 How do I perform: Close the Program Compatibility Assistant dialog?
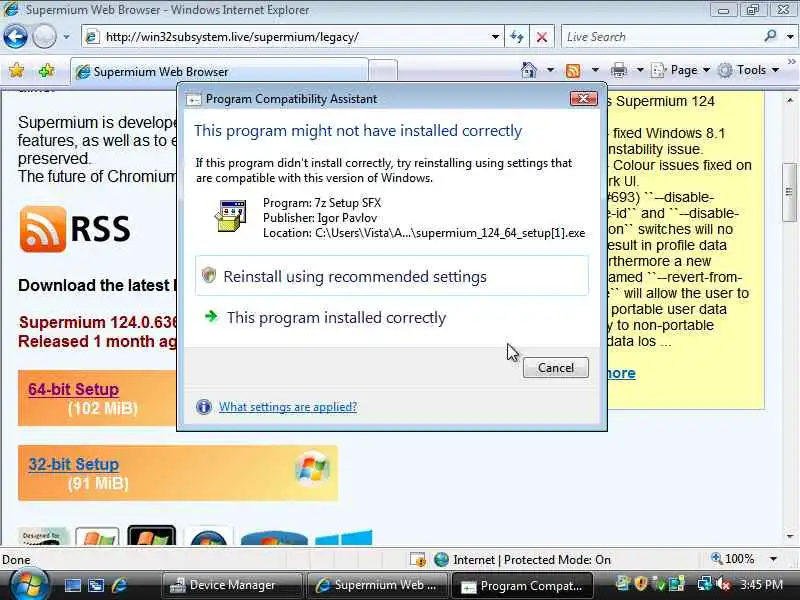(x=584, y=98)
